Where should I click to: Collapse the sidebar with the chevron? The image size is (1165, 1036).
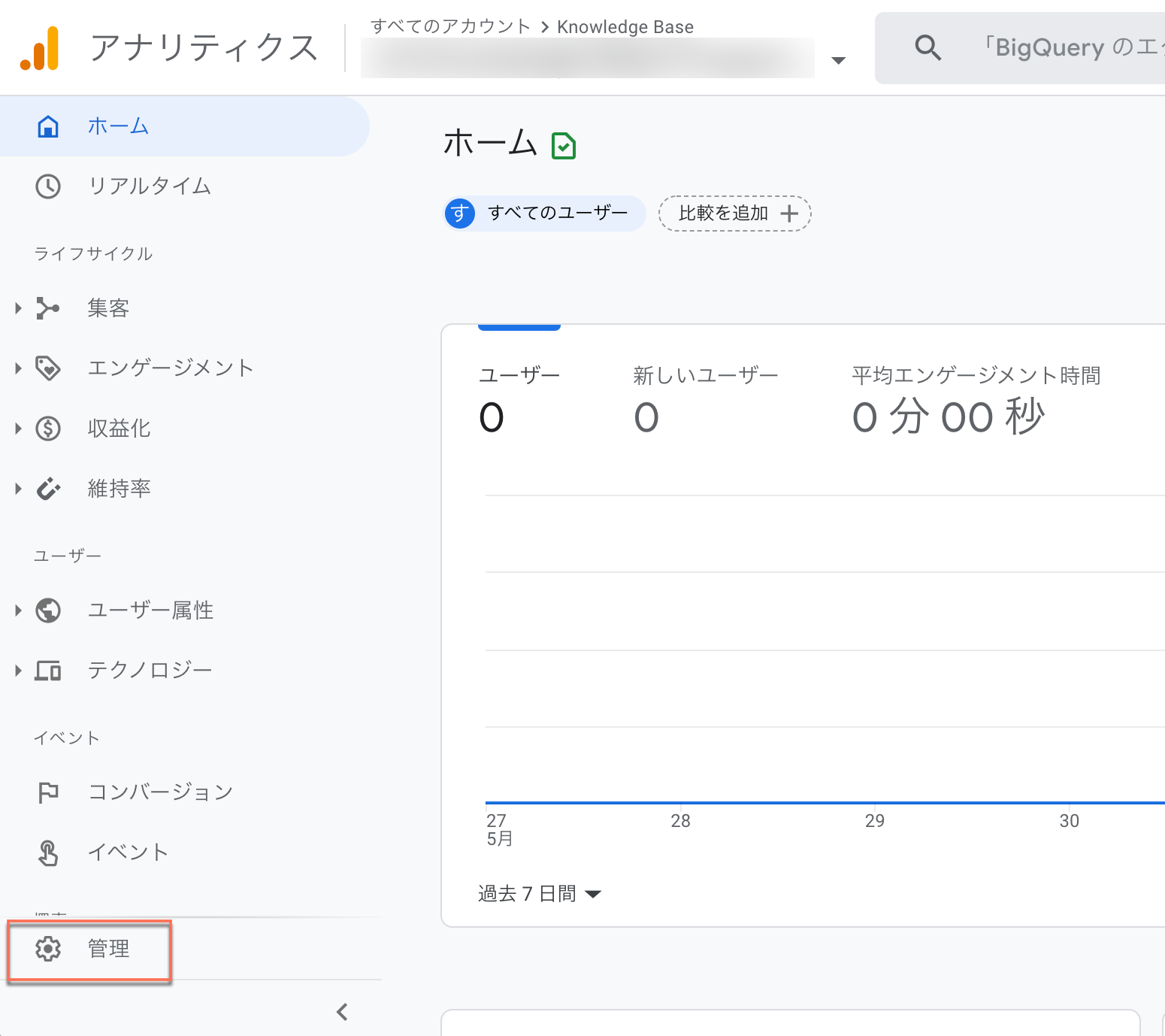click(343, 1012)
